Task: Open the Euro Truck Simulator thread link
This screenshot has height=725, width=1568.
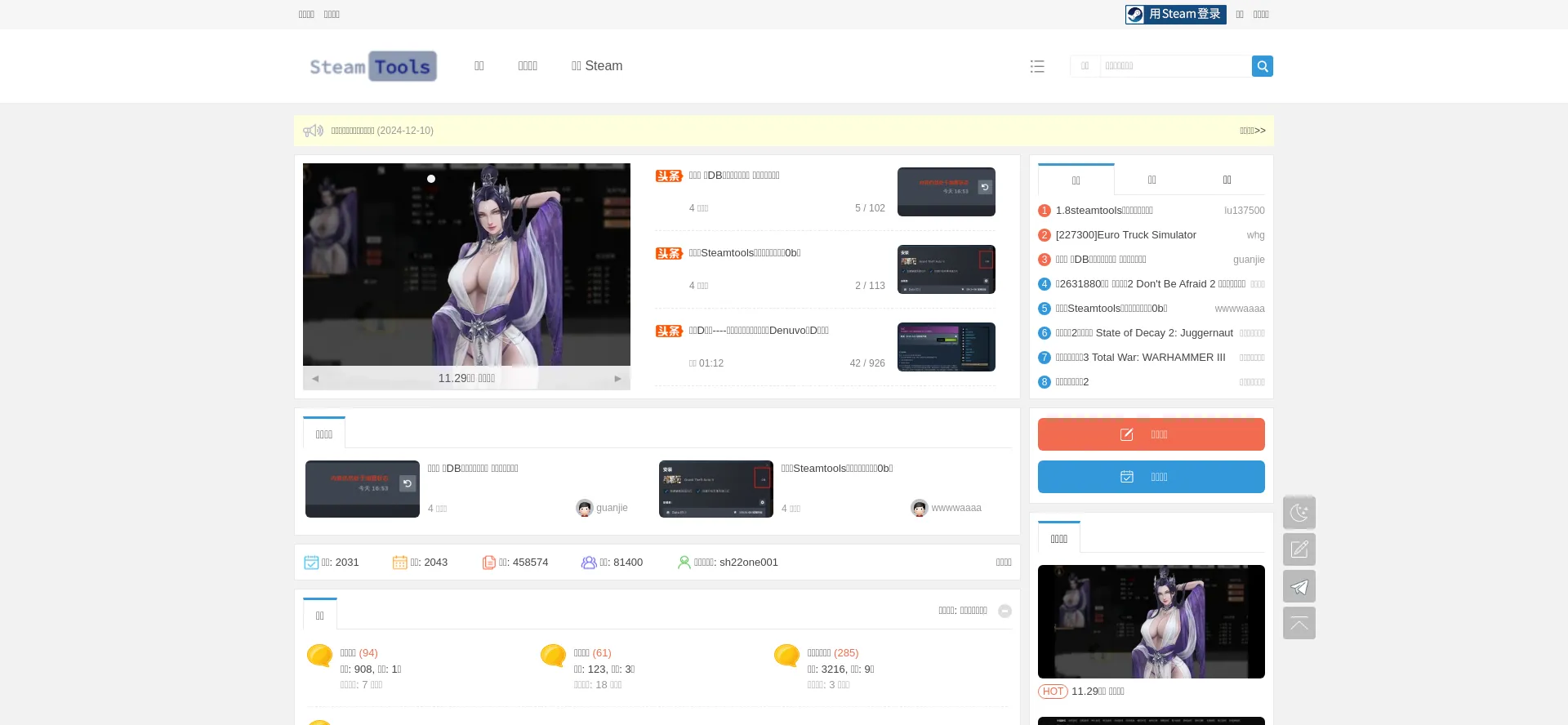Action: click(x=1125, y=235)
